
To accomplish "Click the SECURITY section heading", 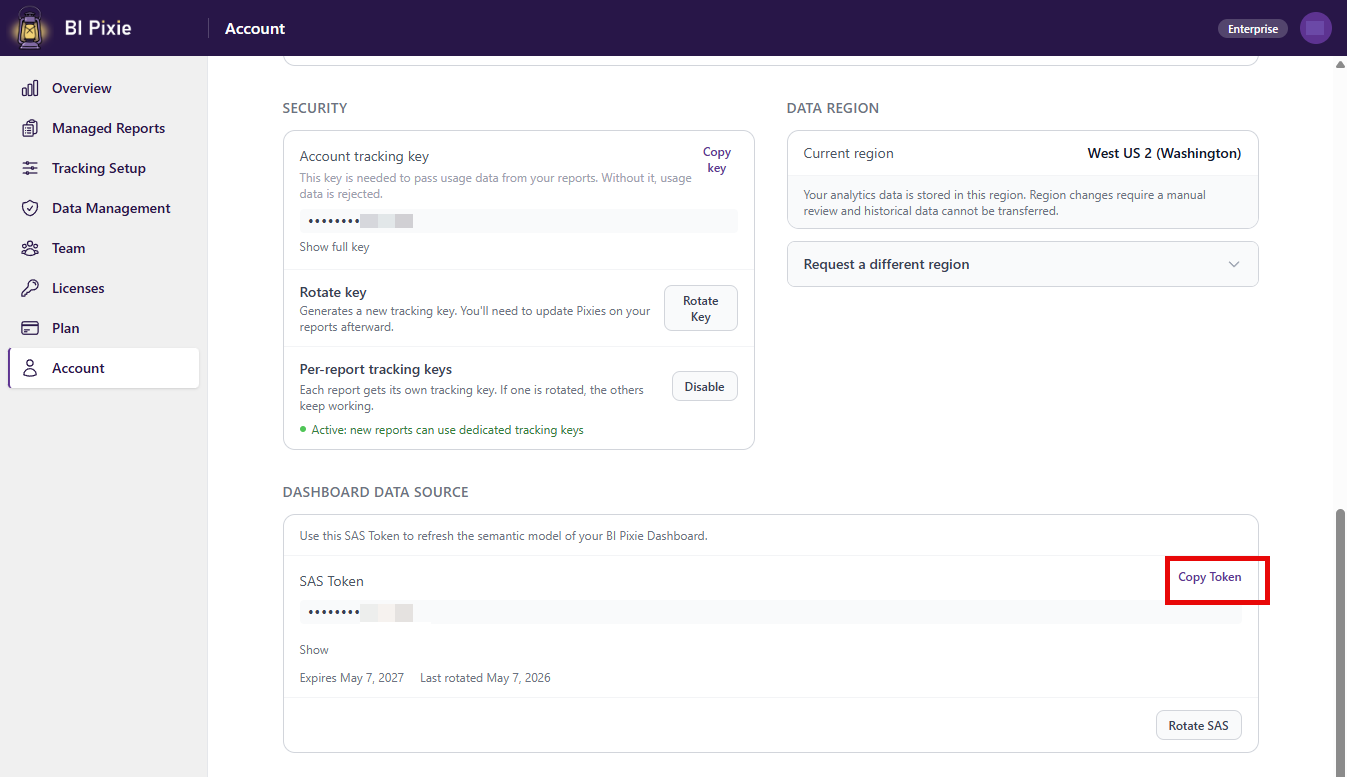I will coord(315,108).
